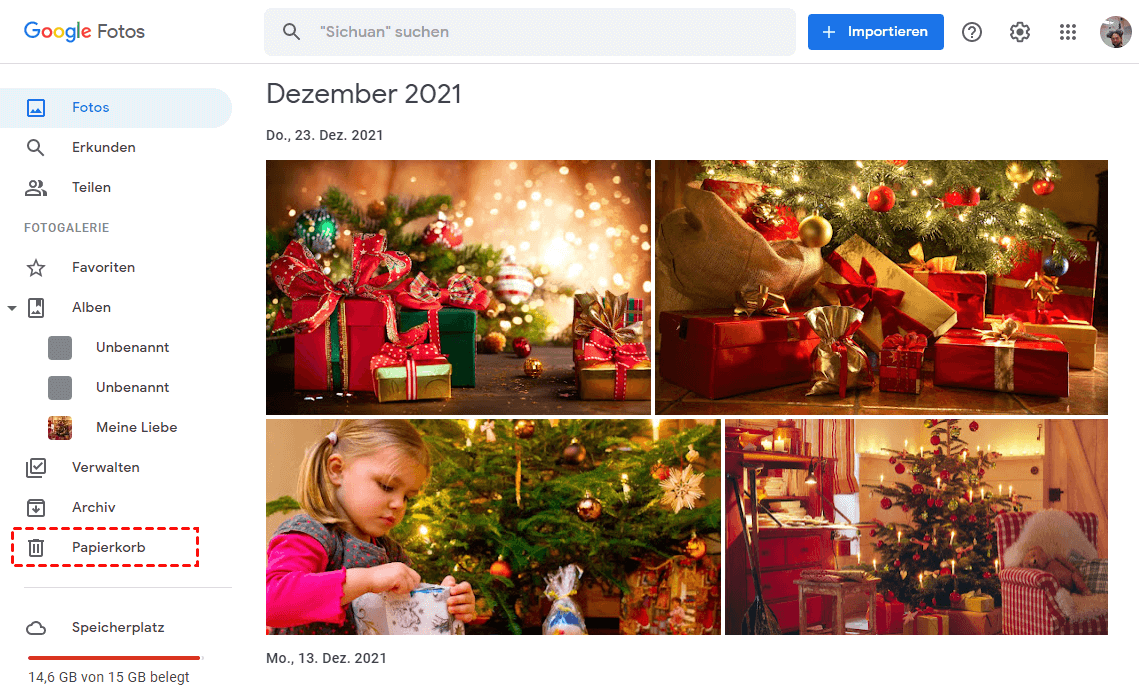The width and height of the screenshot is (1139, 692).
Task: Click the Favoriten star icon
Action: point(36,268)
